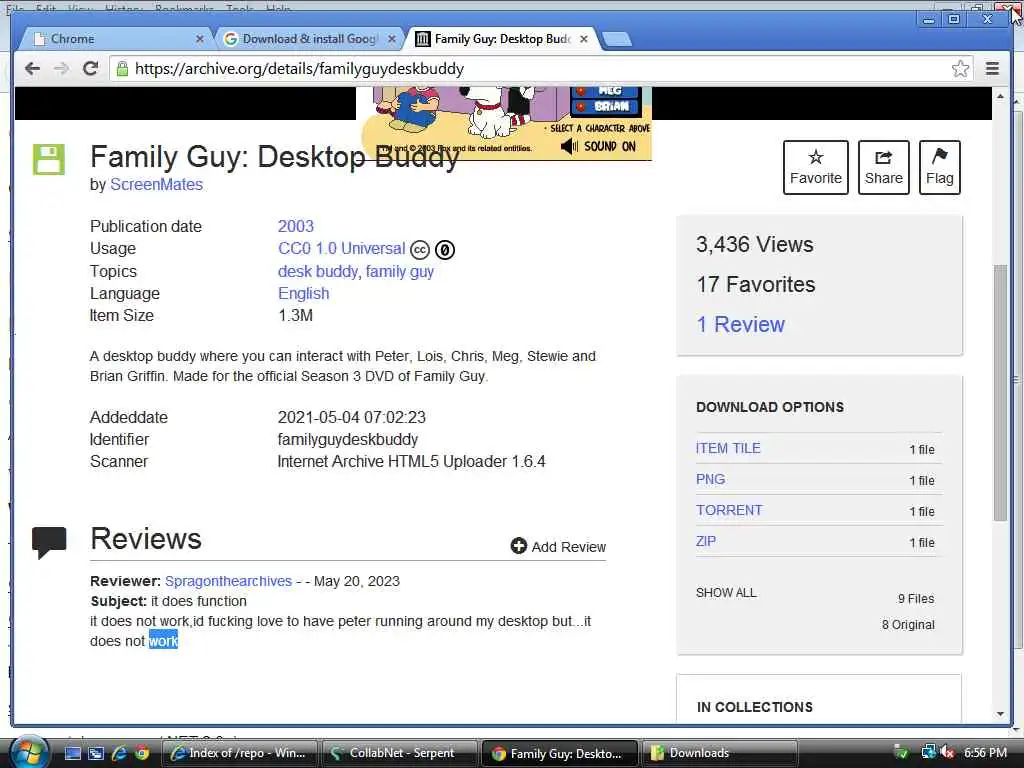Viewport: 1024px width, 768px height.
Task: Switch to Download & install Google tab
Action: 309,39
